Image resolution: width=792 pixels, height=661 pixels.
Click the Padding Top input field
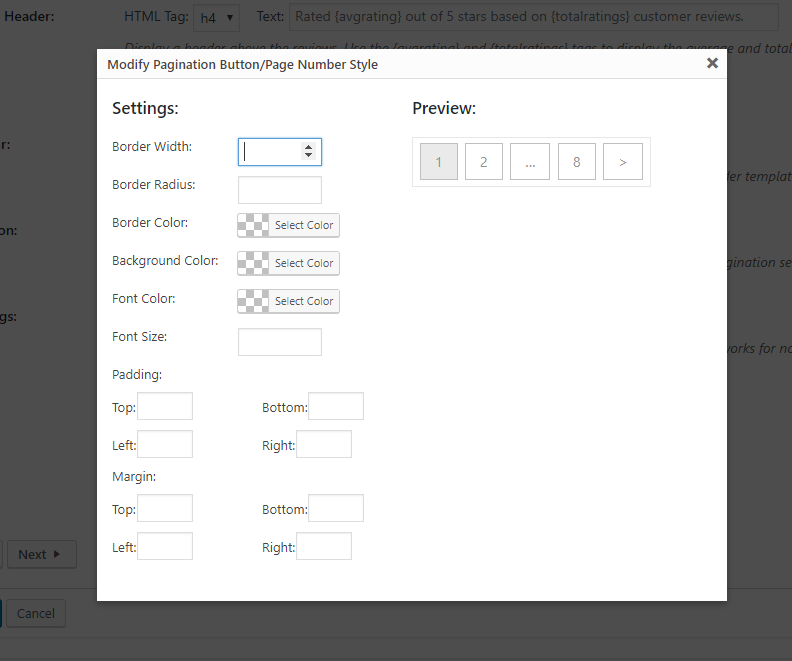(165, 406)
